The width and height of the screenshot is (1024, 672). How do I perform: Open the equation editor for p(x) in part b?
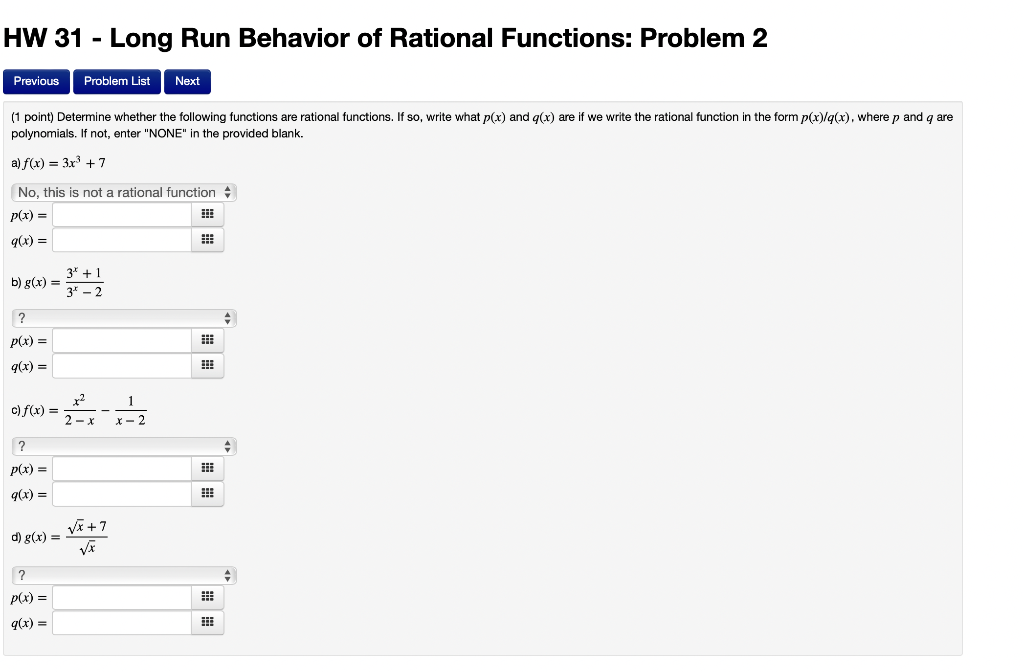tap(207, 340)
